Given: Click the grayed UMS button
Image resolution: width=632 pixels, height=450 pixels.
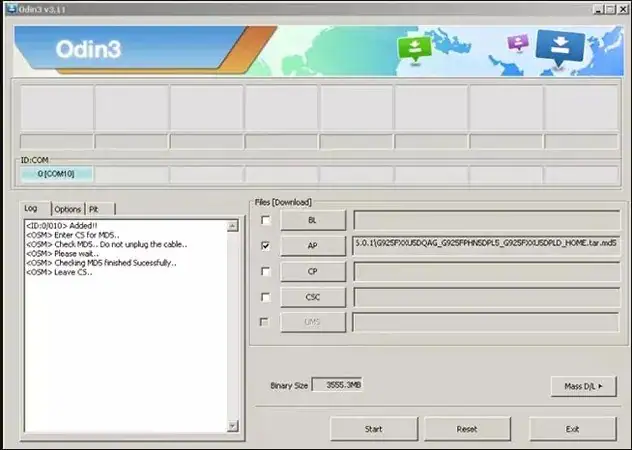Looking at the screenshot, I should [x=313, y=322].
